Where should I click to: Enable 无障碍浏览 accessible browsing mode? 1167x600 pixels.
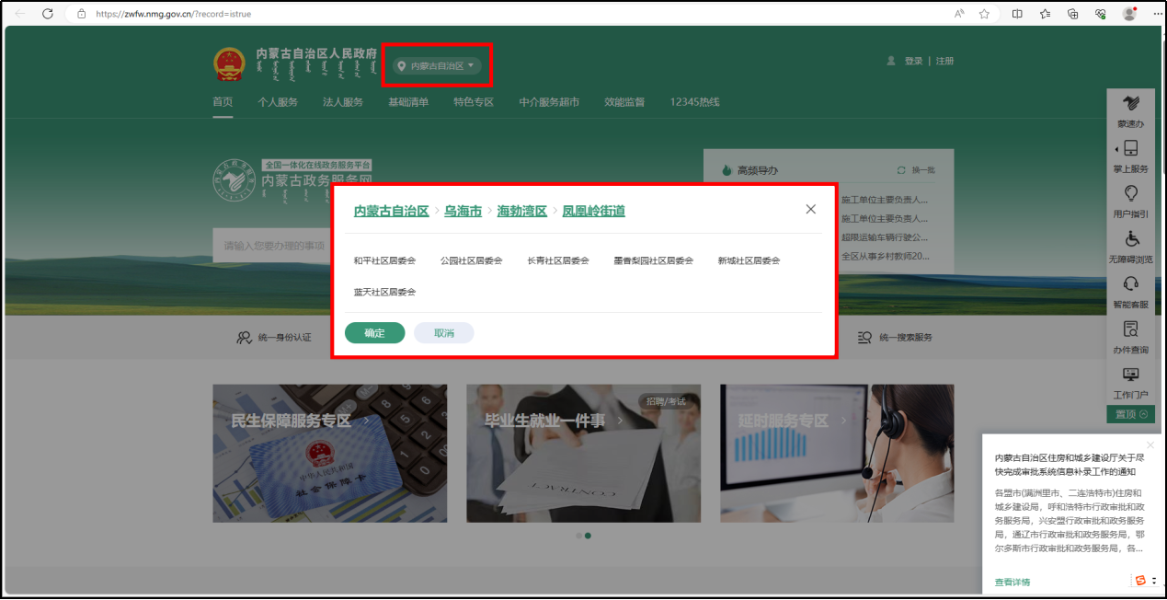click(x=1131, y=248)
